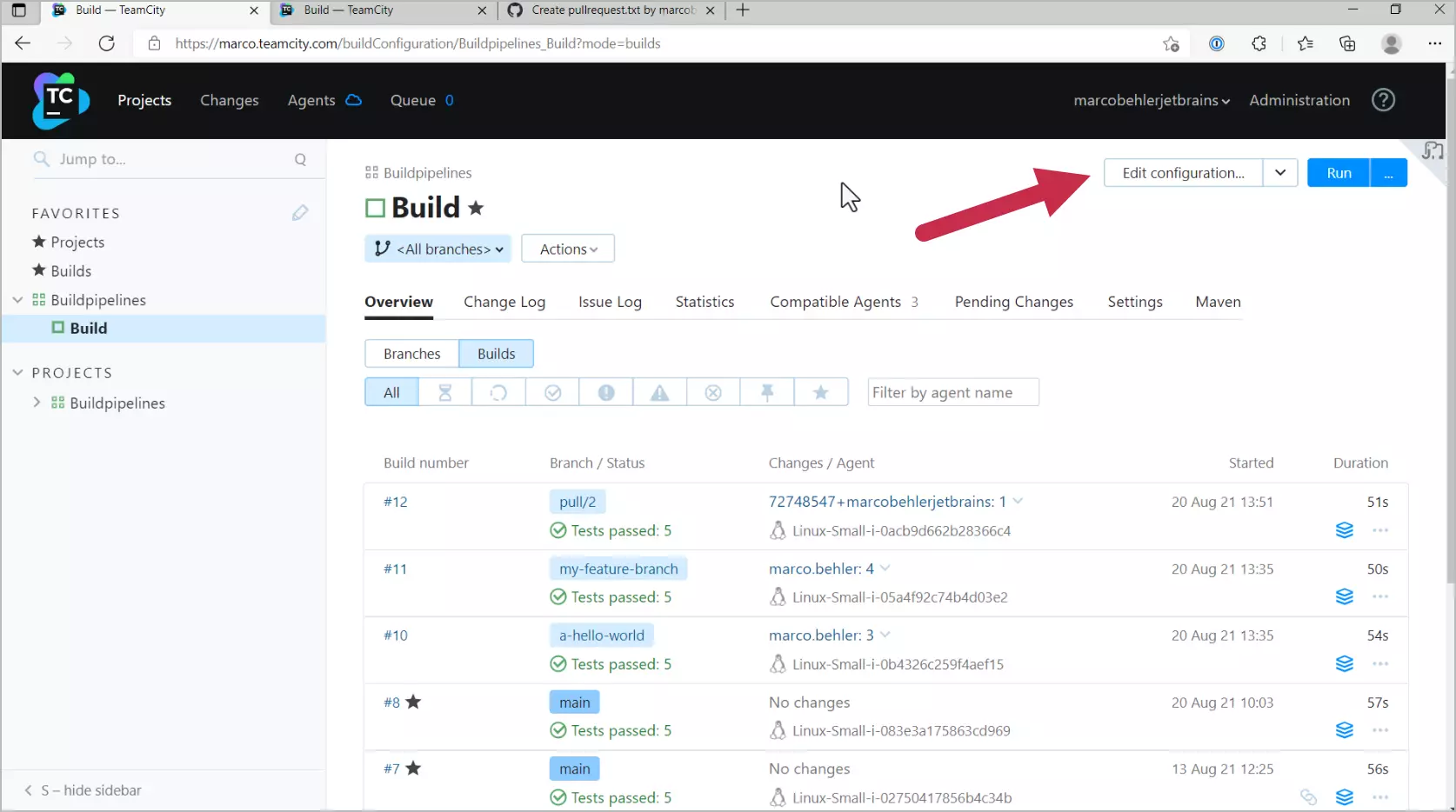1456x812 pixels.
Task: Filter builds by queued hourglass icon
Action: (x=445, y=393)
